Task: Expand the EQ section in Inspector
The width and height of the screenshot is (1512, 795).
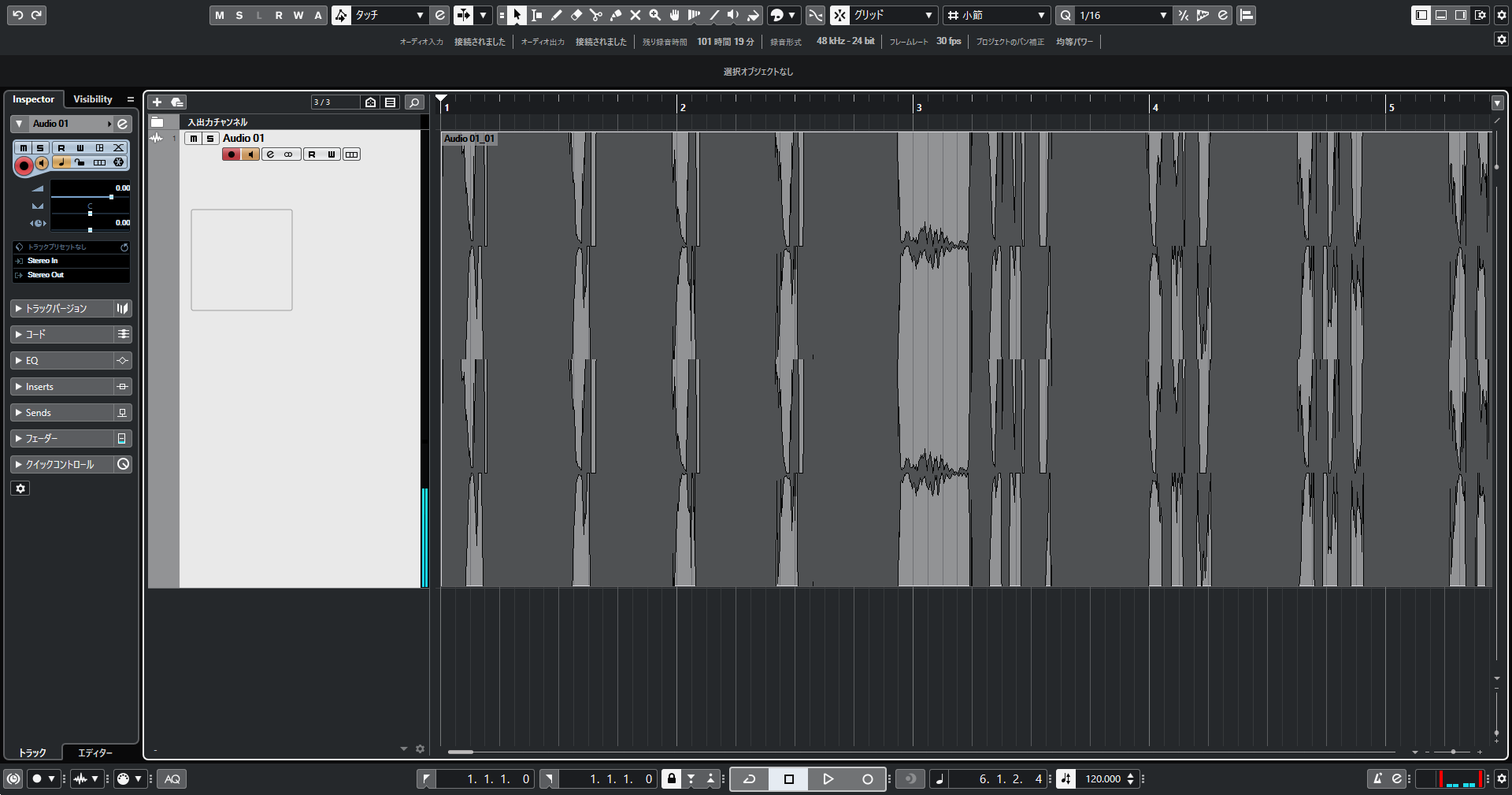Action: pos(63,361)
